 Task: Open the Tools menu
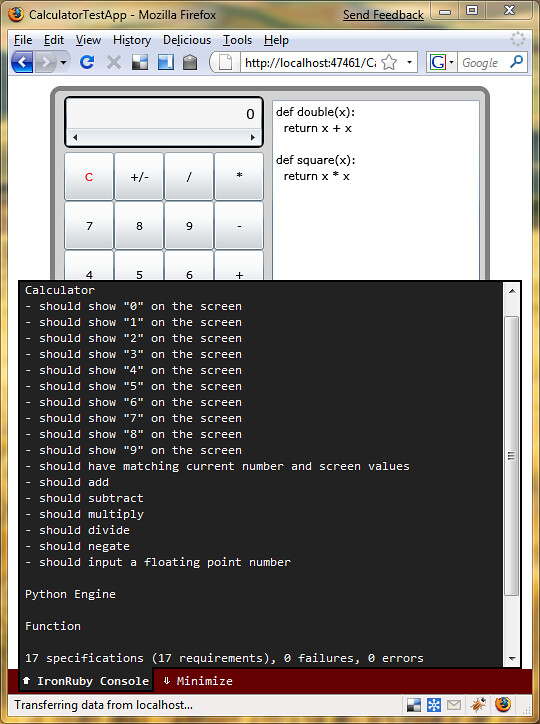tap(237, 40)
